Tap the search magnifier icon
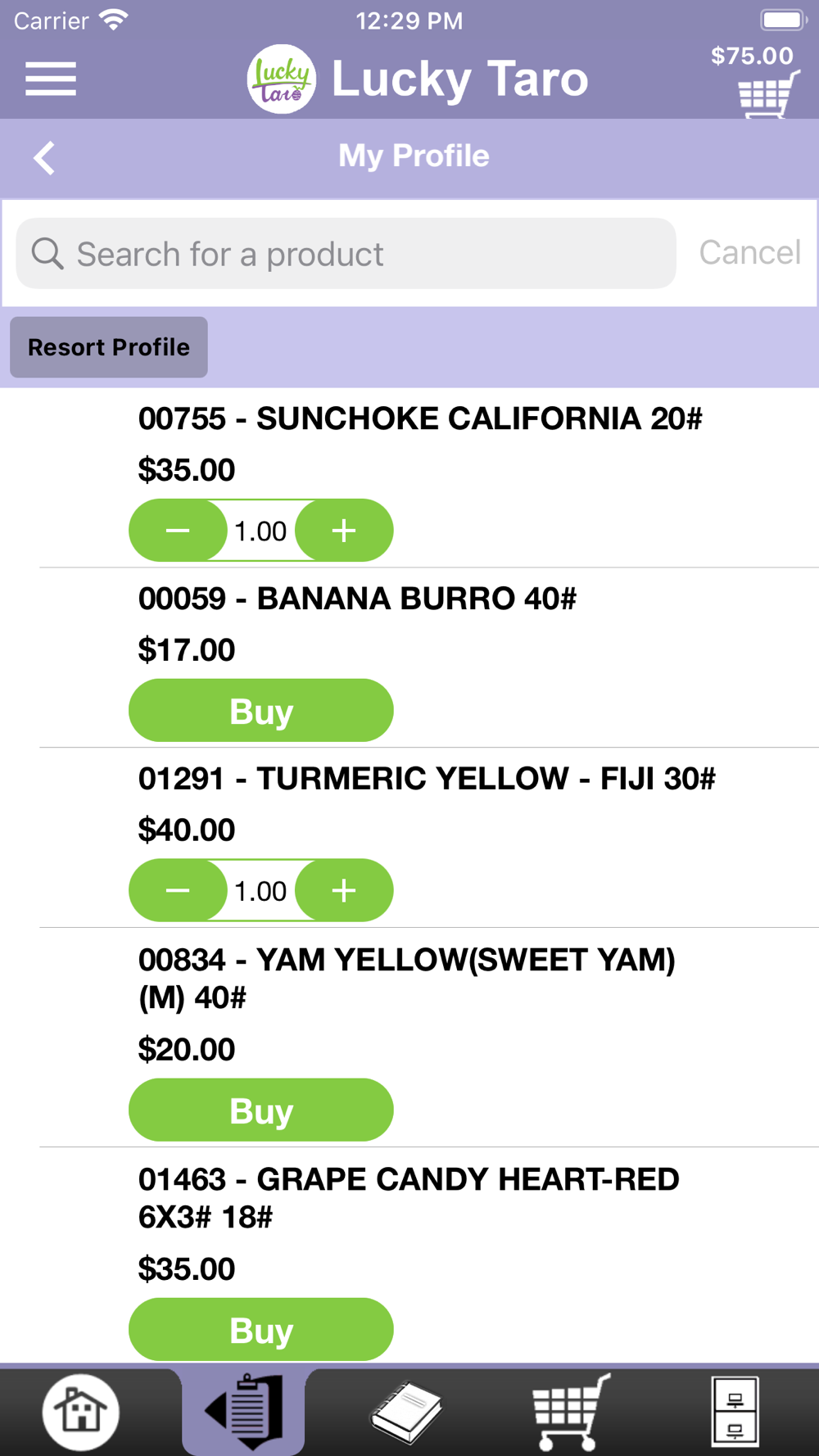Viewport: 819px width, 1456px height. coord(48,254)
